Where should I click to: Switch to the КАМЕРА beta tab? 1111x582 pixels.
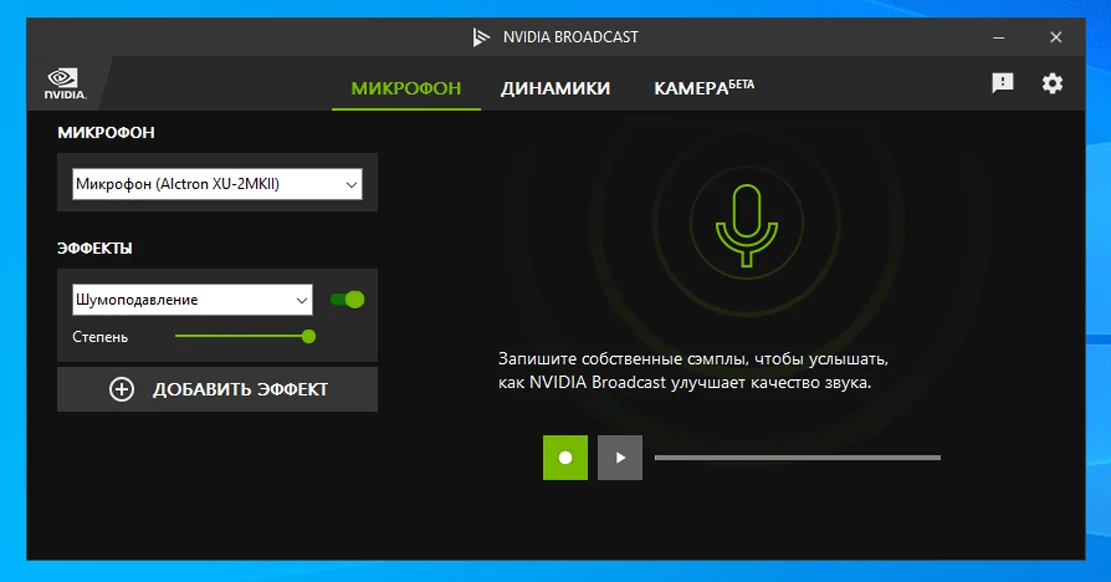click(x=704, y=87)
